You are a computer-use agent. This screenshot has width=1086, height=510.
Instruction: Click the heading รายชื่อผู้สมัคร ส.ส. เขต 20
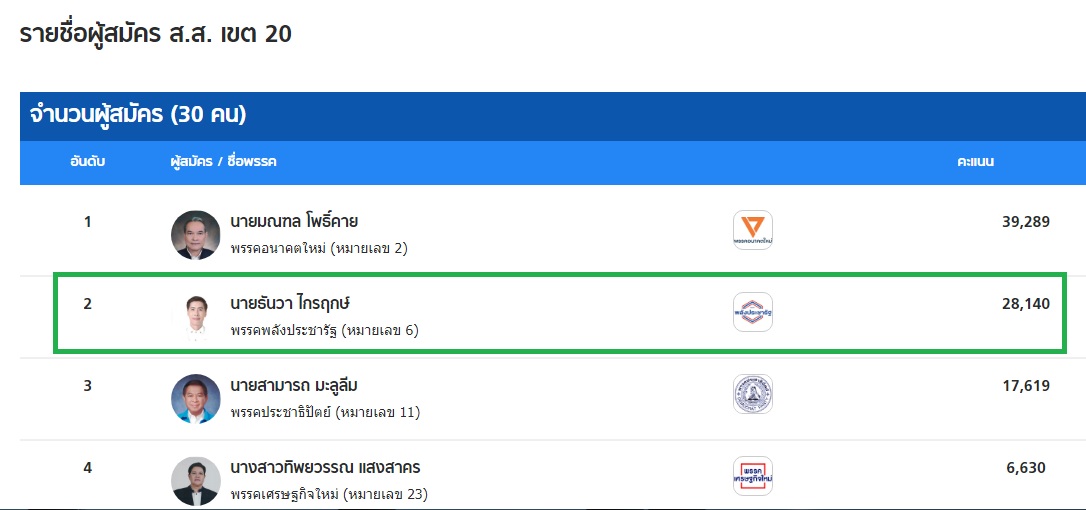pos(156,34)
